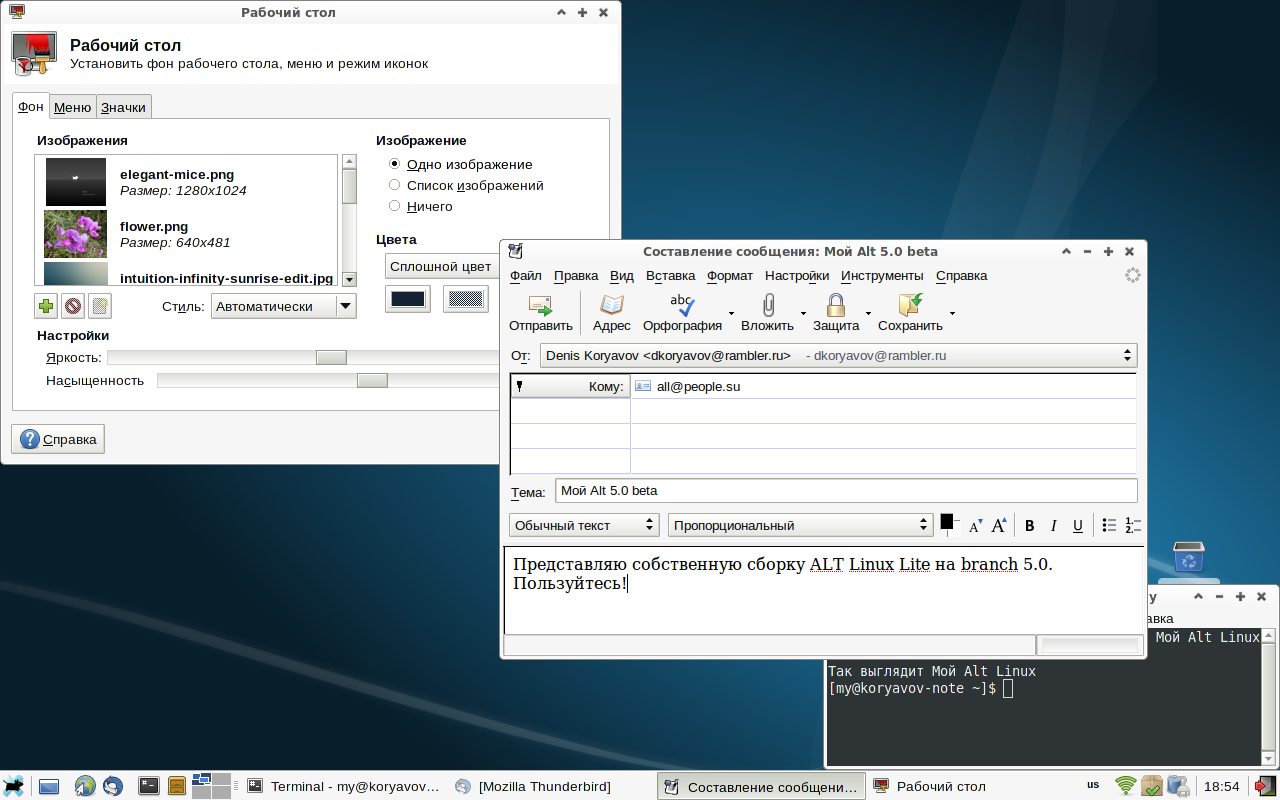Open the first dark color swatch
Screen dimensions: 1280x800
tap(408, 299)
